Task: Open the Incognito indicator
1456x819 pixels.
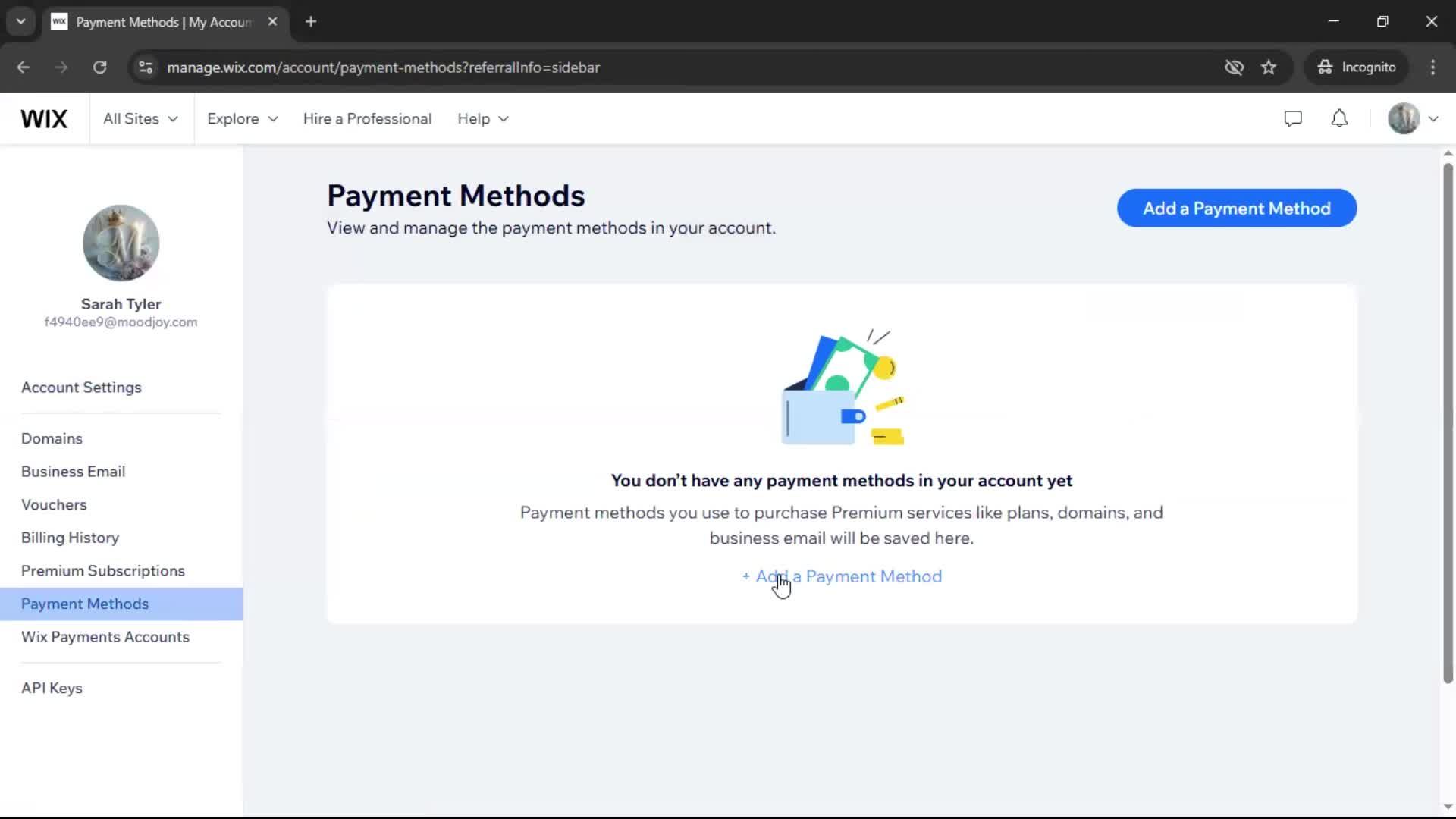Action: click(1356, 67)
